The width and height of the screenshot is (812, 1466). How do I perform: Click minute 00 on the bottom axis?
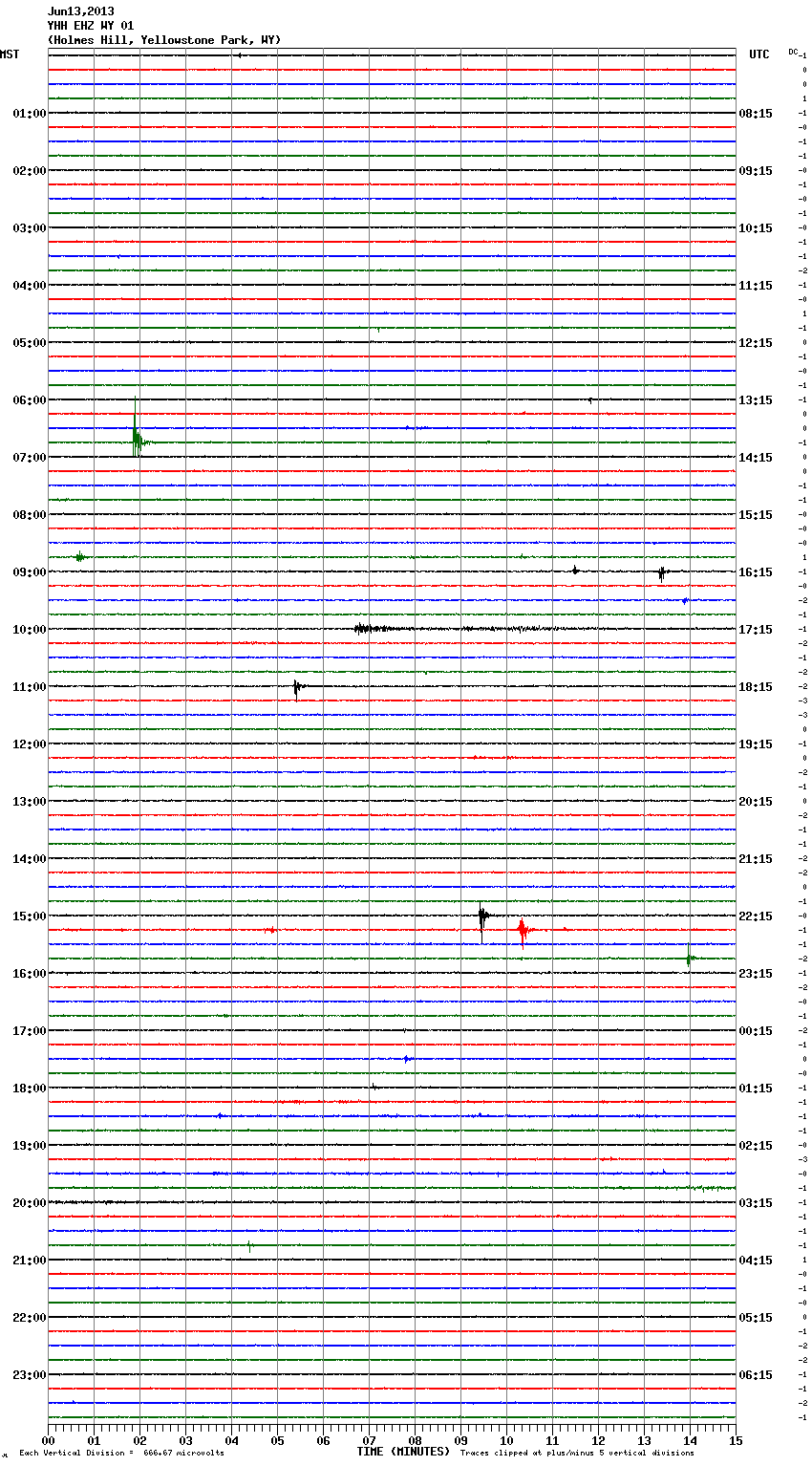(48, 1440)
